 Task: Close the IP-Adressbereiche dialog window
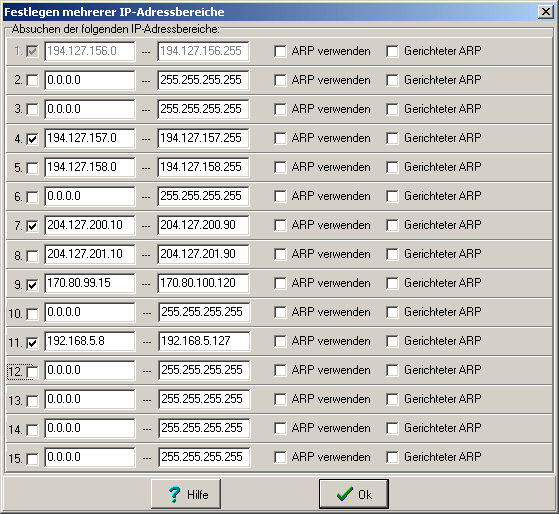tap(545, 12)
